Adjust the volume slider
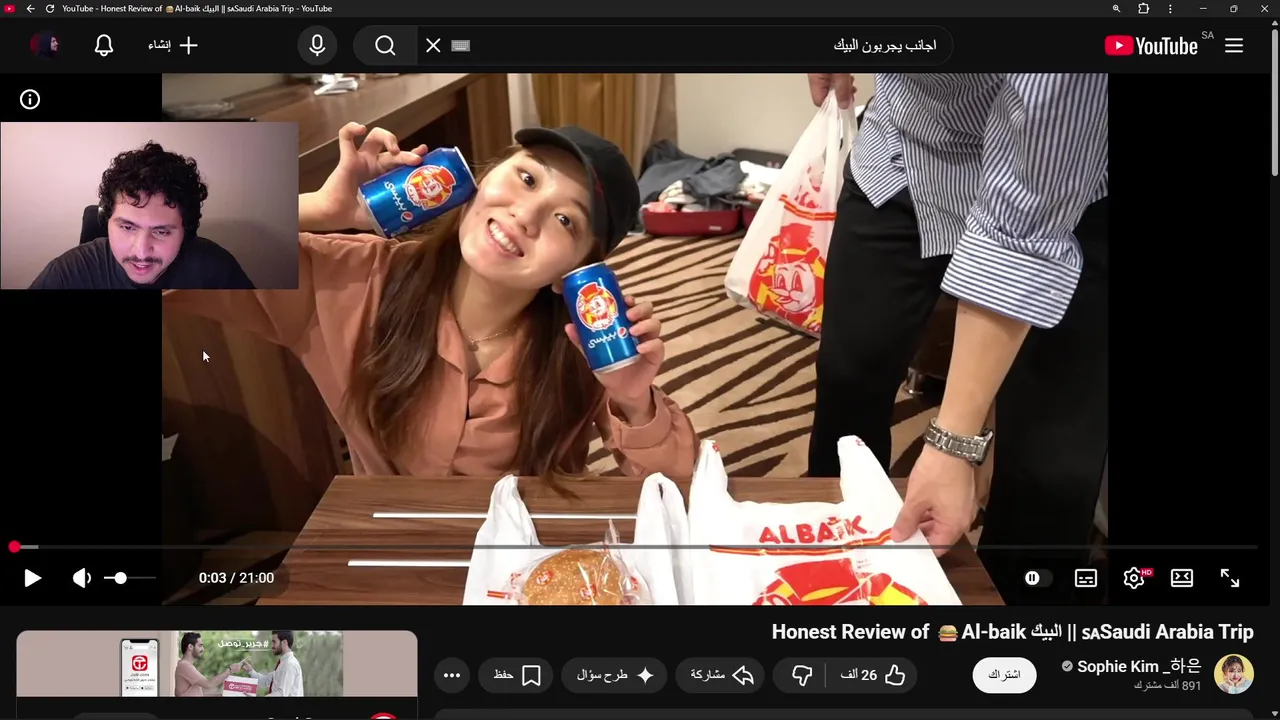Screen dimensions: 1280x720 (130, 578)
